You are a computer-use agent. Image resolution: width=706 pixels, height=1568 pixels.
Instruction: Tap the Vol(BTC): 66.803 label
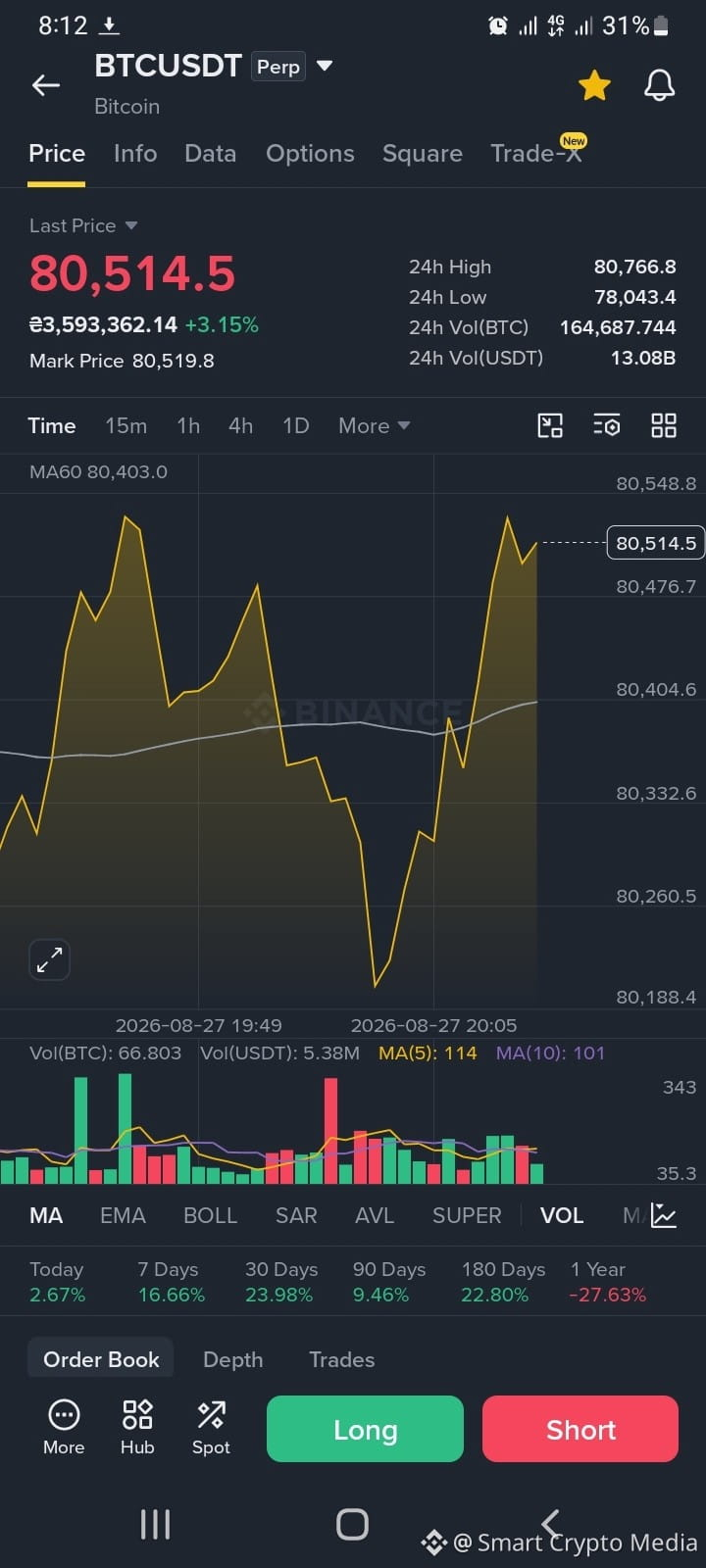click(x=105, y=1053)
